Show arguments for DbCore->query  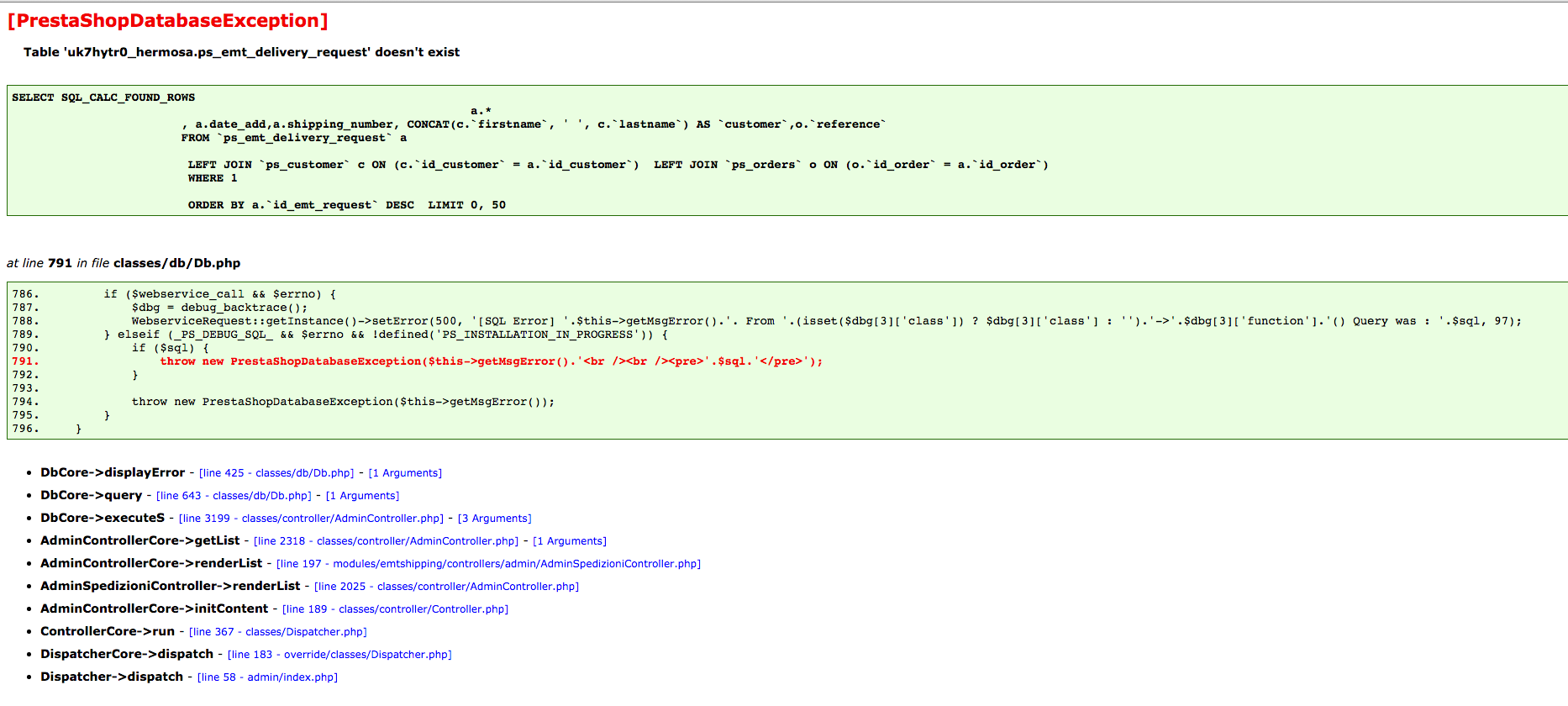click(x=362, y=496)
